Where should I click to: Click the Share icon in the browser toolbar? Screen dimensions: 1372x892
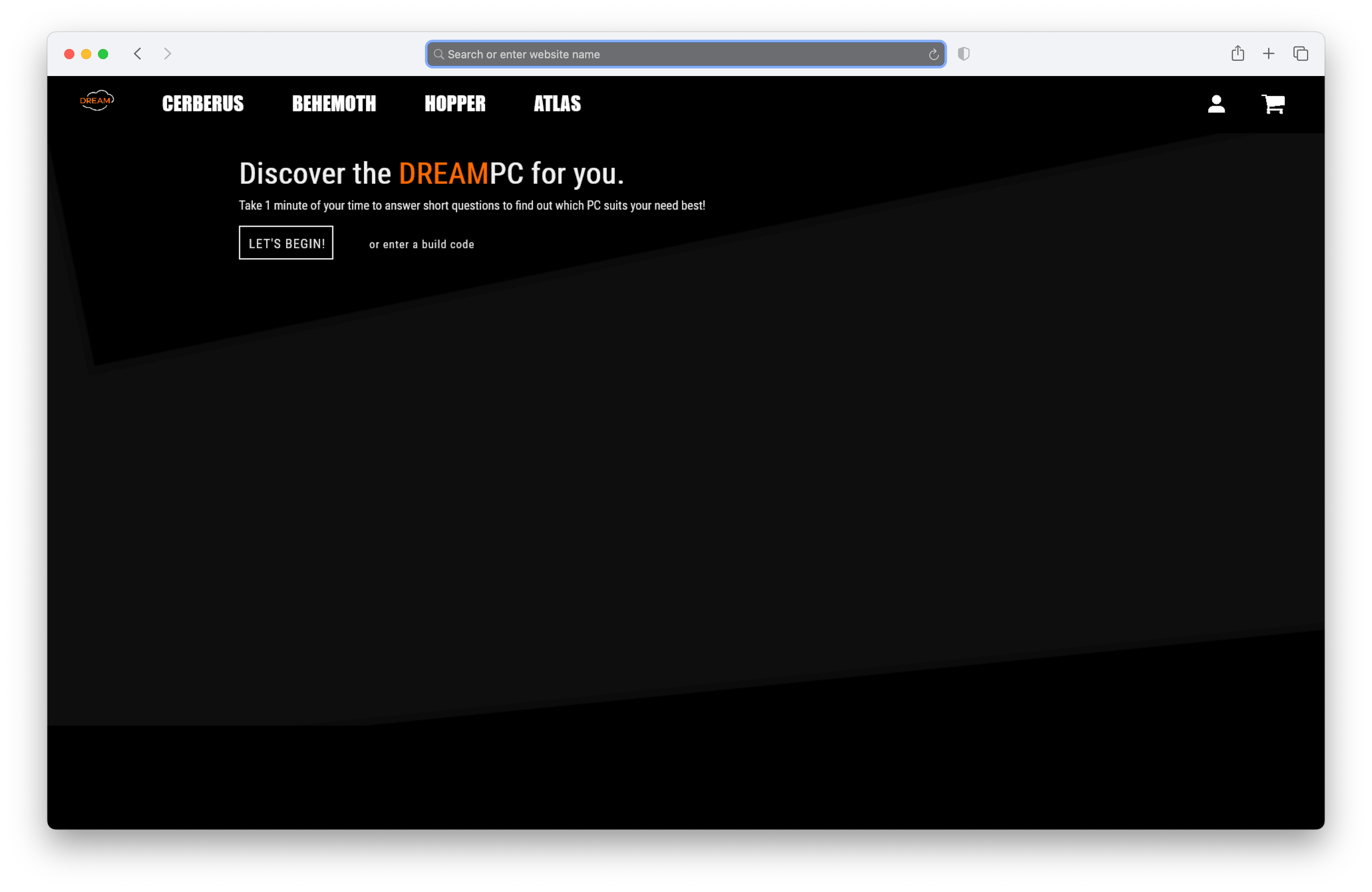(x=1237, y=54)
